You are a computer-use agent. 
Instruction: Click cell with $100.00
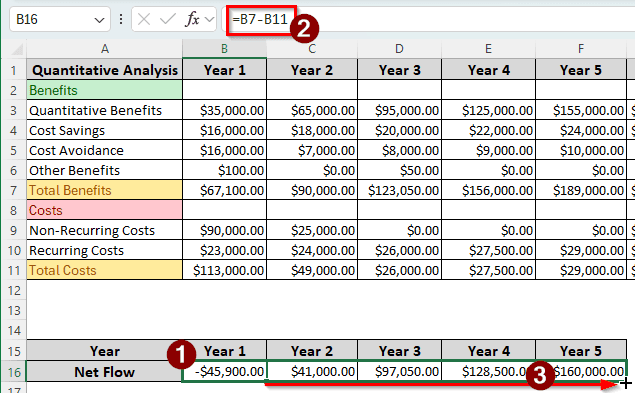pyautogui.click(x=225, y=170)
